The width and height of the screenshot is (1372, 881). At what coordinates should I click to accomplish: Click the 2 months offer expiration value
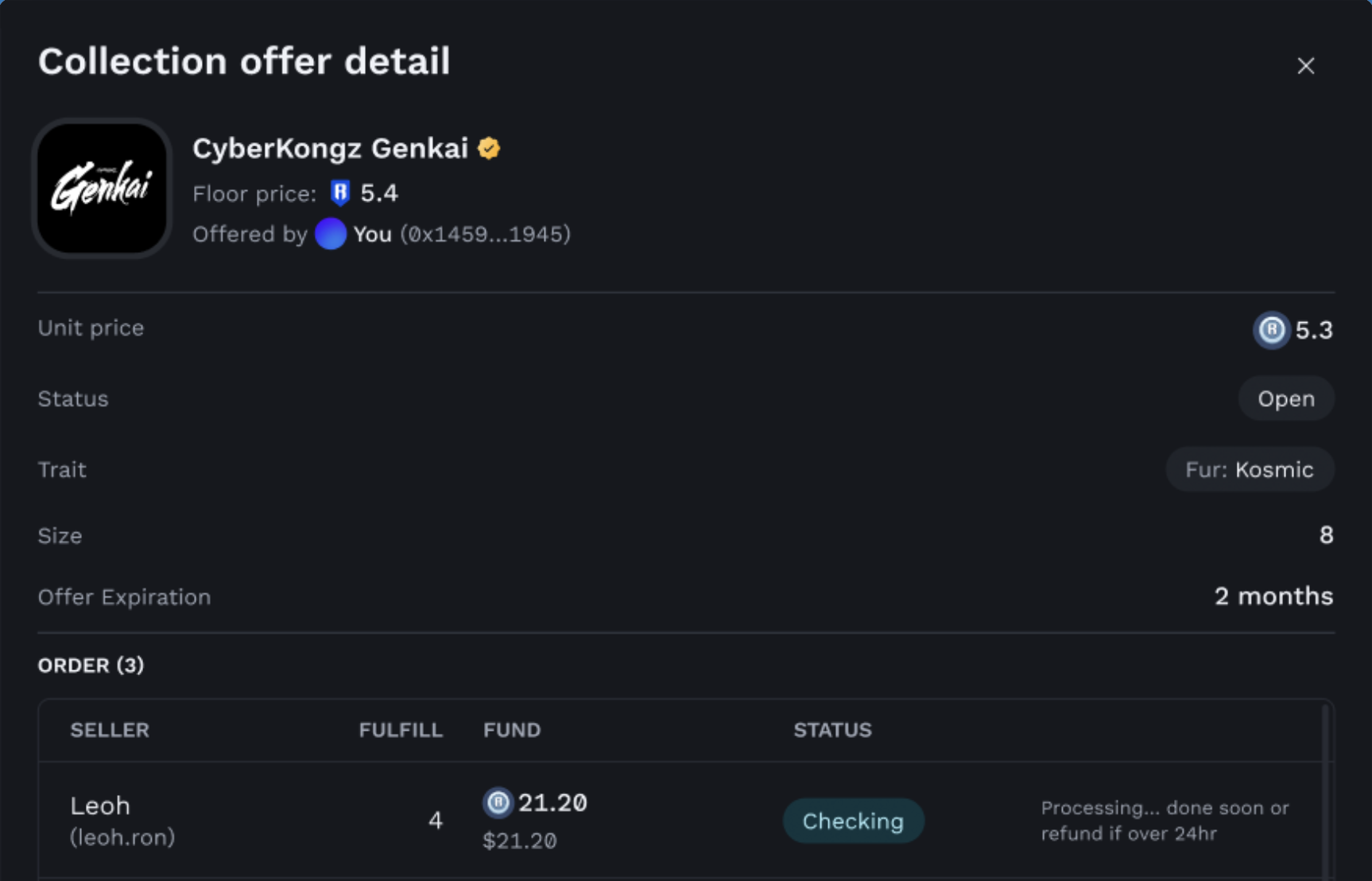coord(1273,596)
